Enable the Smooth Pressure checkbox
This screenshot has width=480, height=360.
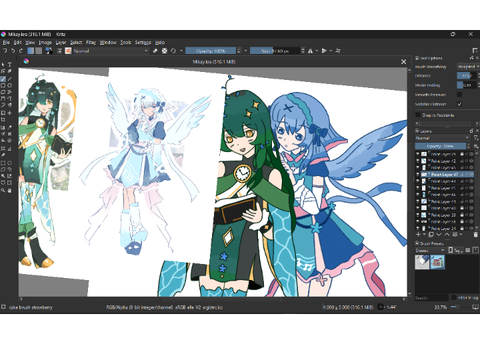[x=459, y=95]
